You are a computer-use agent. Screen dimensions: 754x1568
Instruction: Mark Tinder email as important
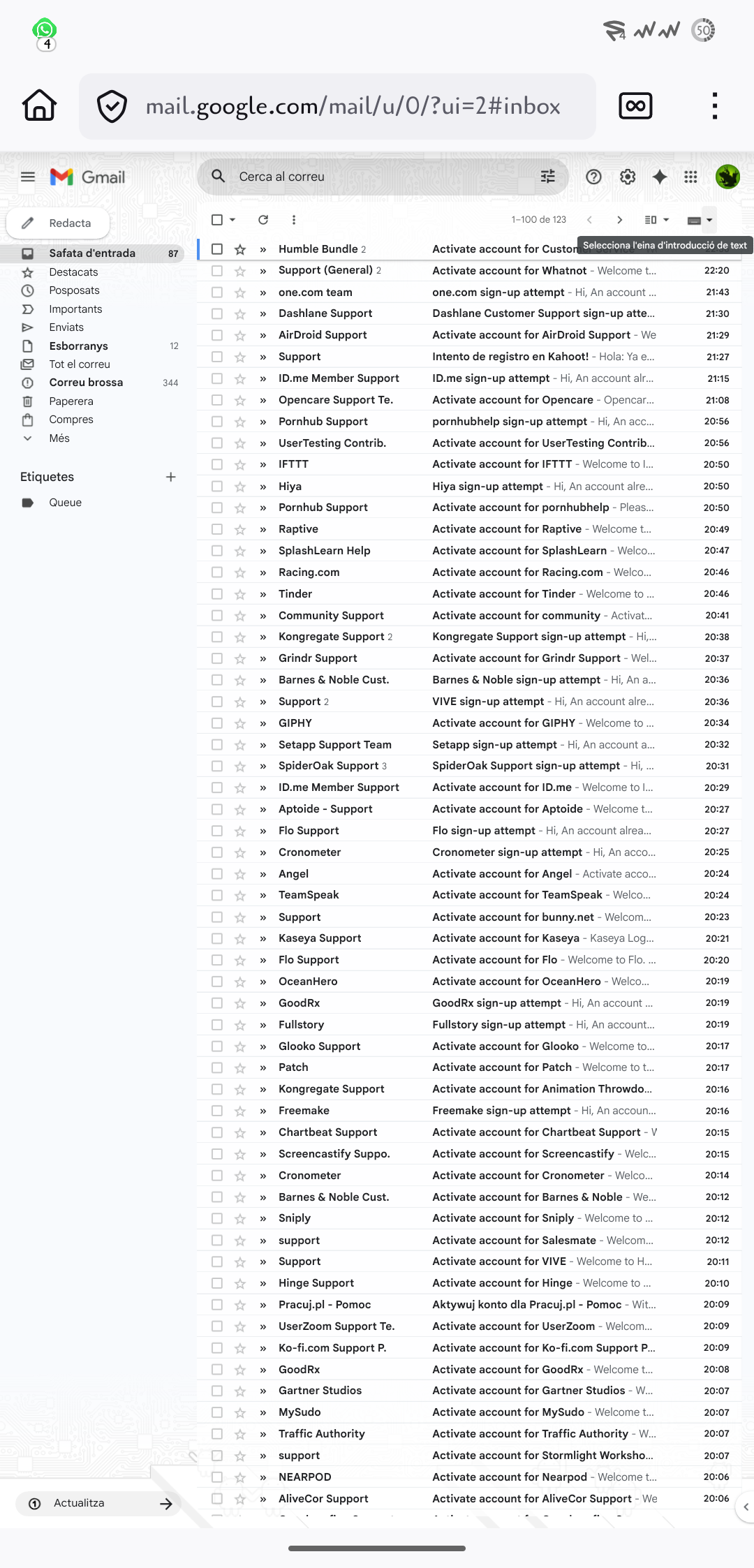click(x=263, y=594)
